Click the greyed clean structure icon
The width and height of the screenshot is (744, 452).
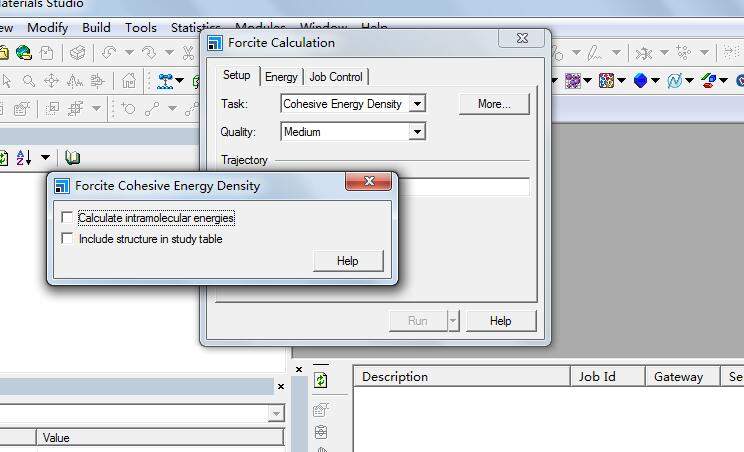(x=644, y=52)
